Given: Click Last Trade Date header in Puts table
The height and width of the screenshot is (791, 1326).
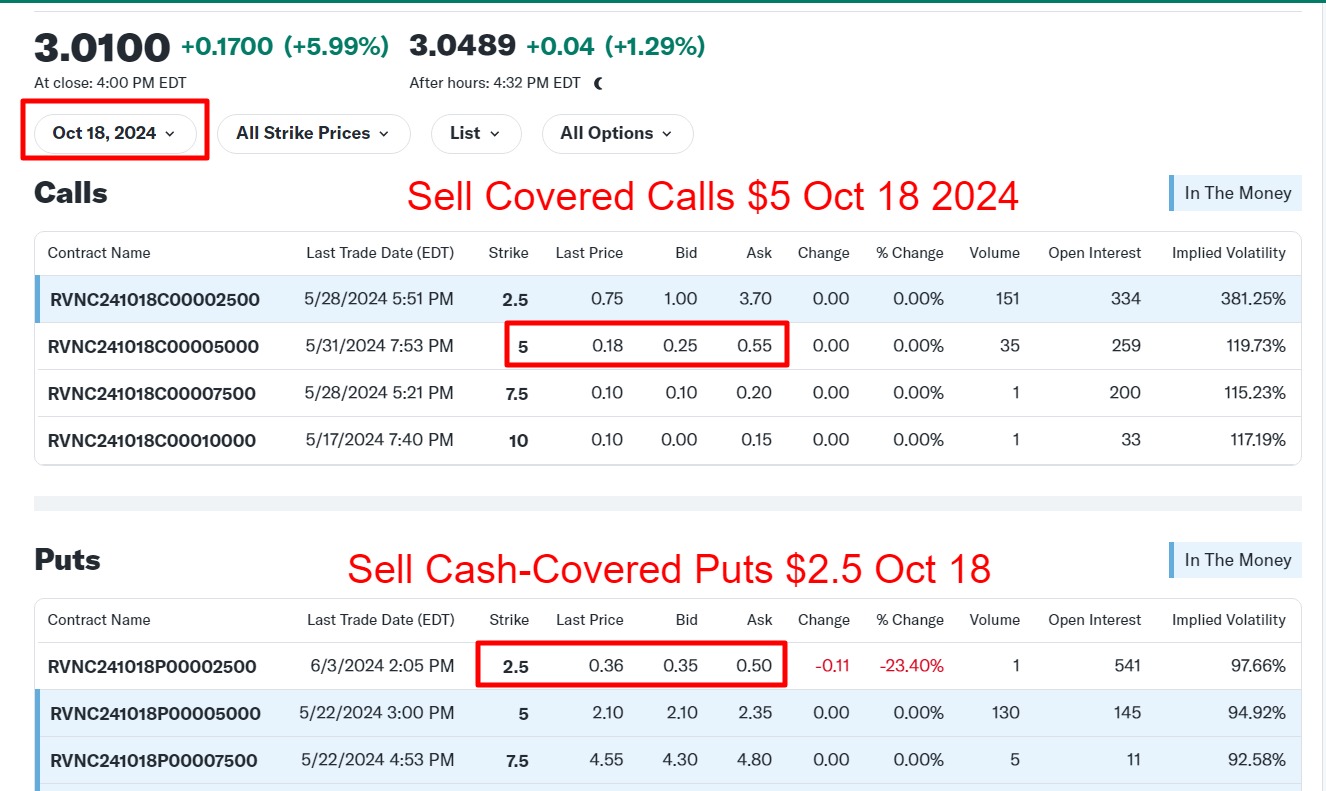Looking at the screenshot, I should 380,620.
